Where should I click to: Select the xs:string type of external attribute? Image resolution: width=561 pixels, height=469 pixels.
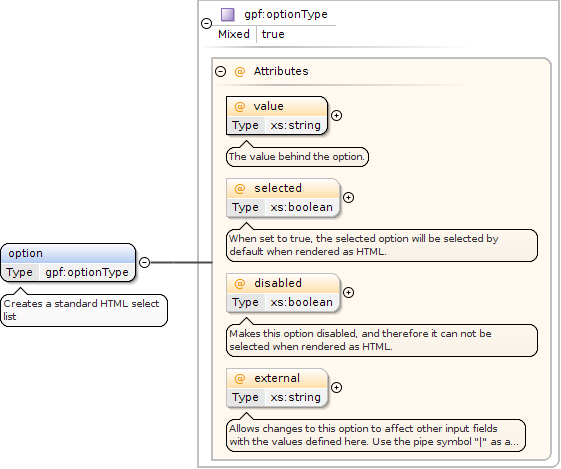(x=296, y=397)
